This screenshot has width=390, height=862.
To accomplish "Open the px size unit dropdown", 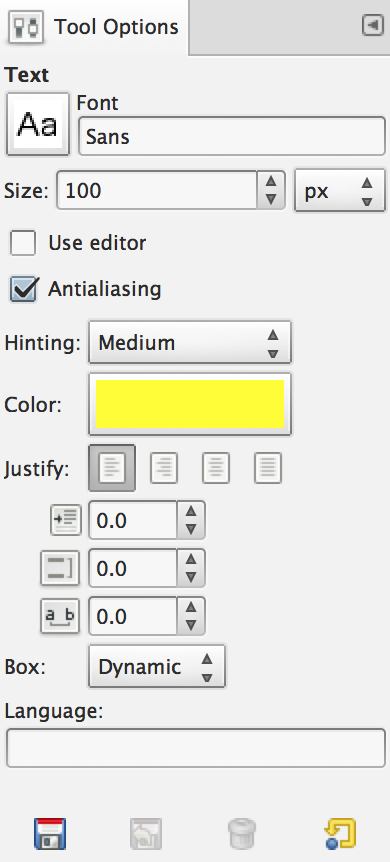I will (340, 191).
